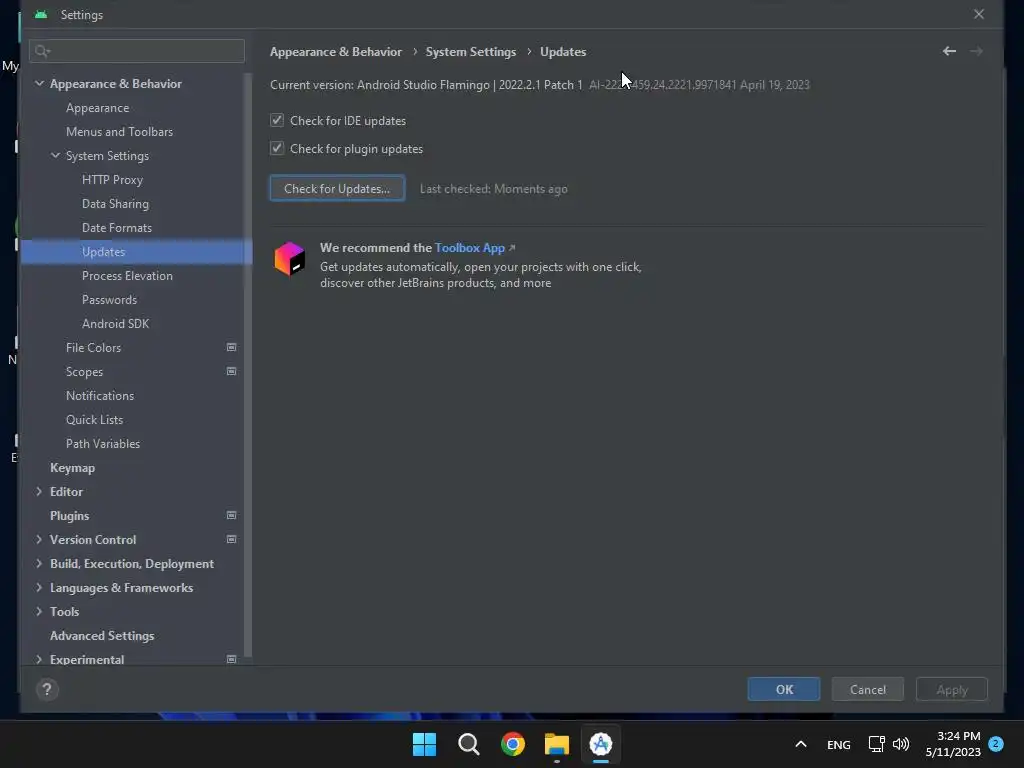Click the ENG language indicator

[839, 744]
